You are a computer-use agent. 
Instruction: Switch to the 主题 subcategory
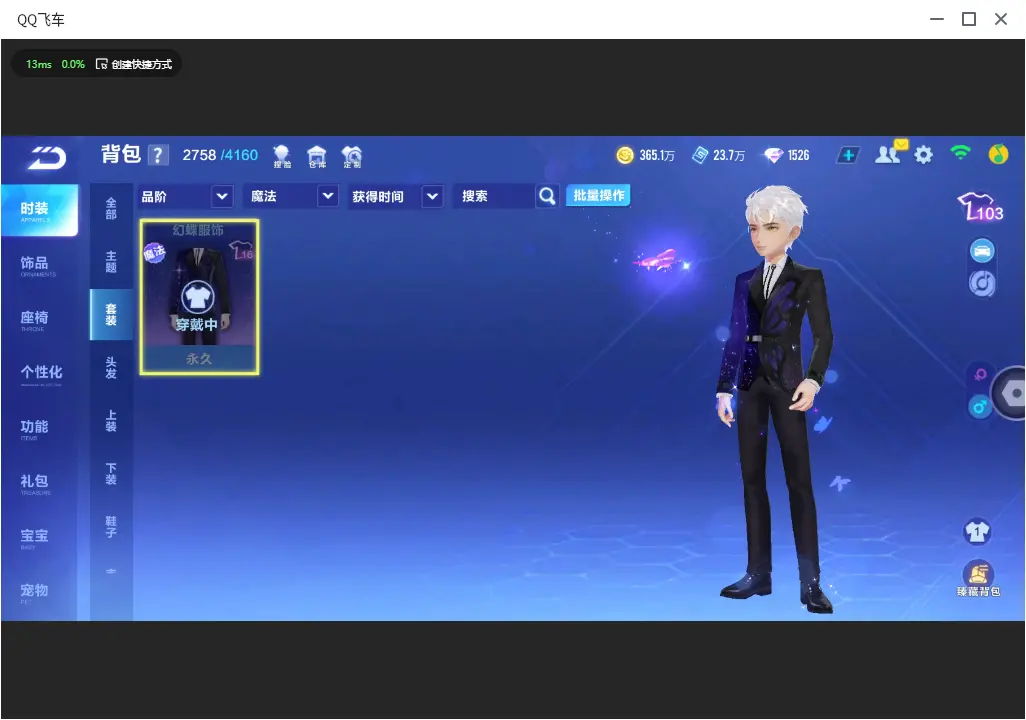point(111,262)
